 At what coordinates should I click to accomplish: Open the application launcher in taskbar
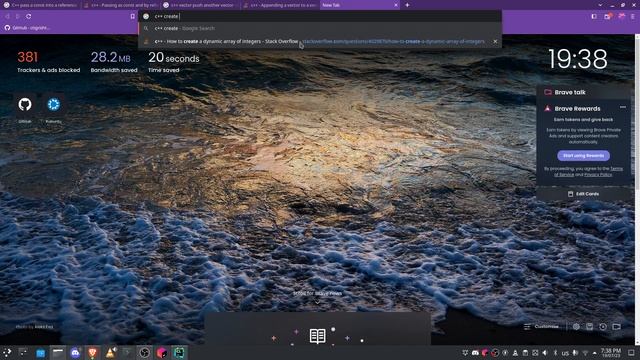pyautogui.click(x=7, y=352)
